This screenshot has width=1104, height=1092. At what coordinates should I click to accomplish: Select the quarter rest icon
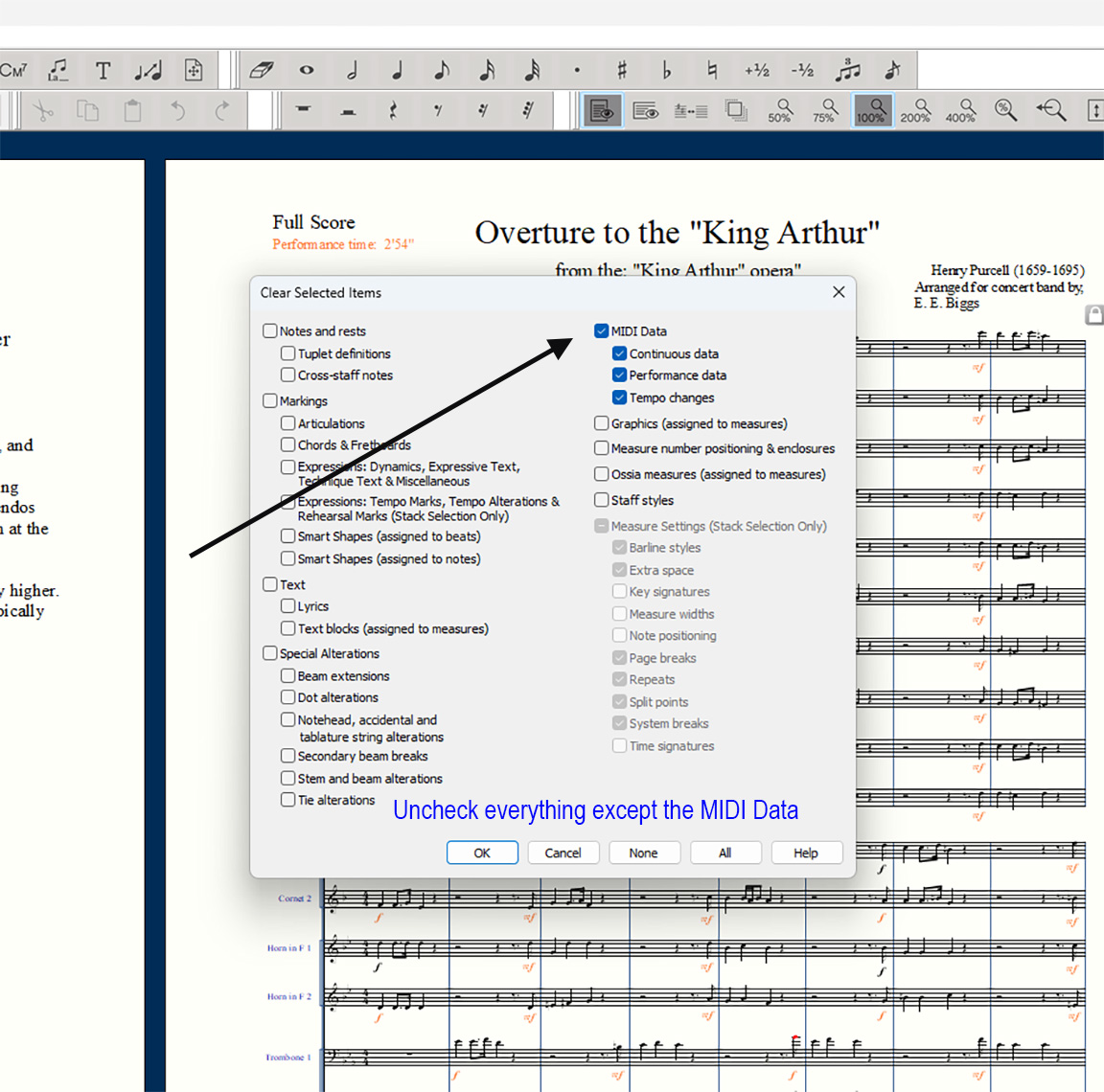(x=393, y=110)
